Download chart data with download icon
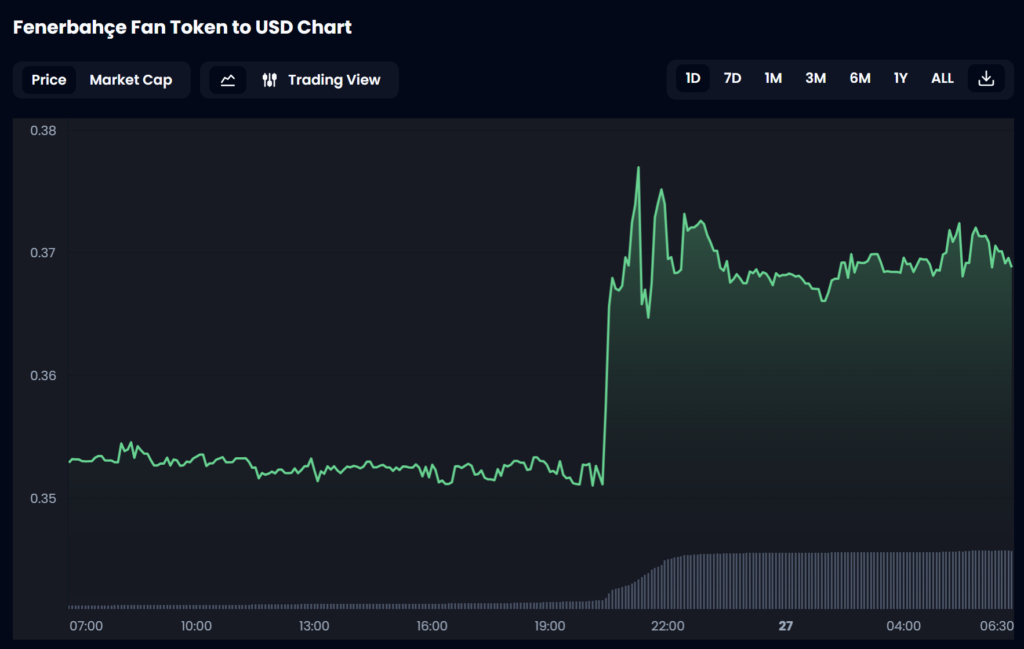1024x649 pixels. (986, 78)
